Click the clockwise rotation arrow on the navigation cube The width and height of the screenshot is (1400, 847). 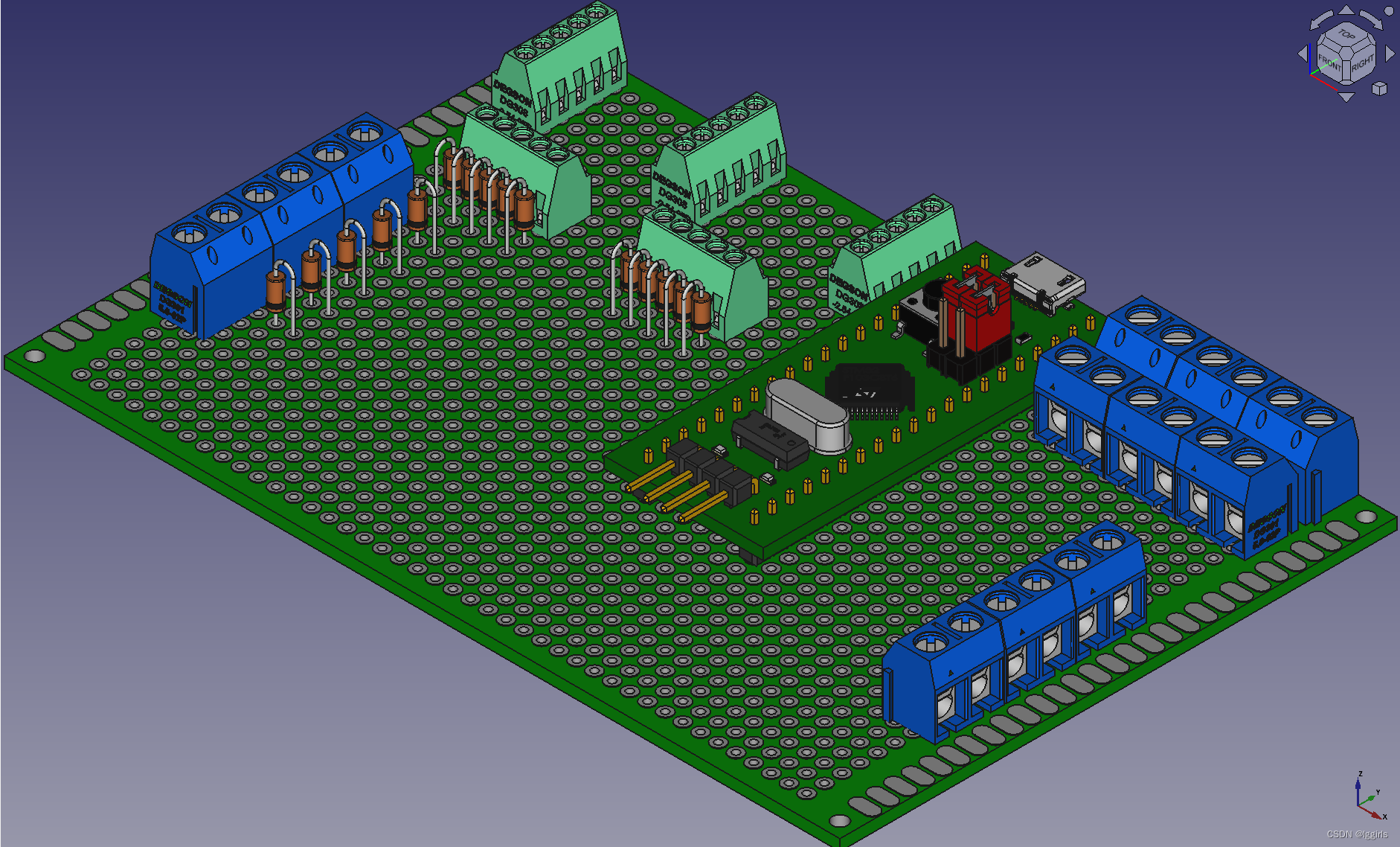click(1372, 19)
